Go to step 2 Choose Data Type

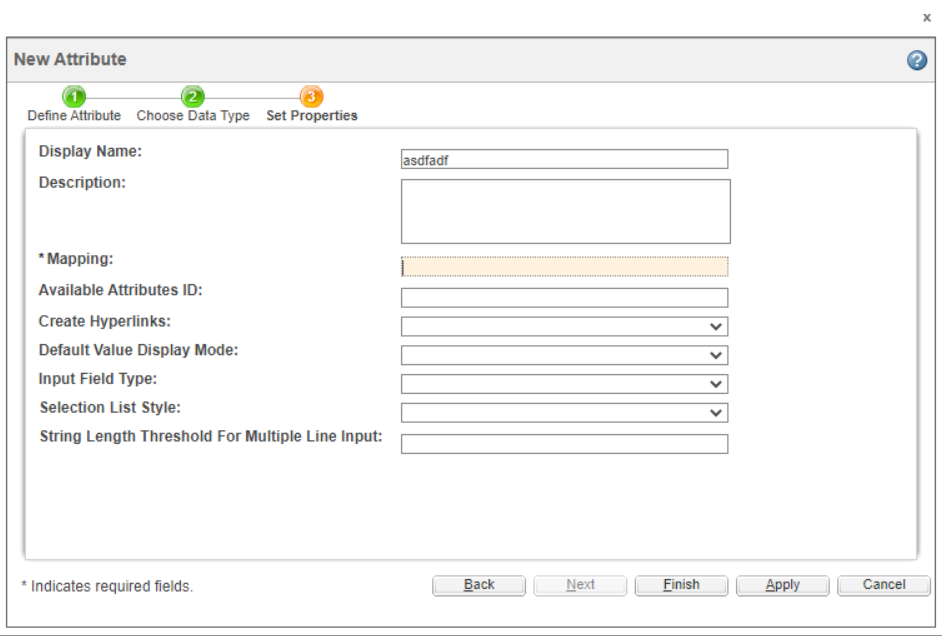[x=193, y=104]
